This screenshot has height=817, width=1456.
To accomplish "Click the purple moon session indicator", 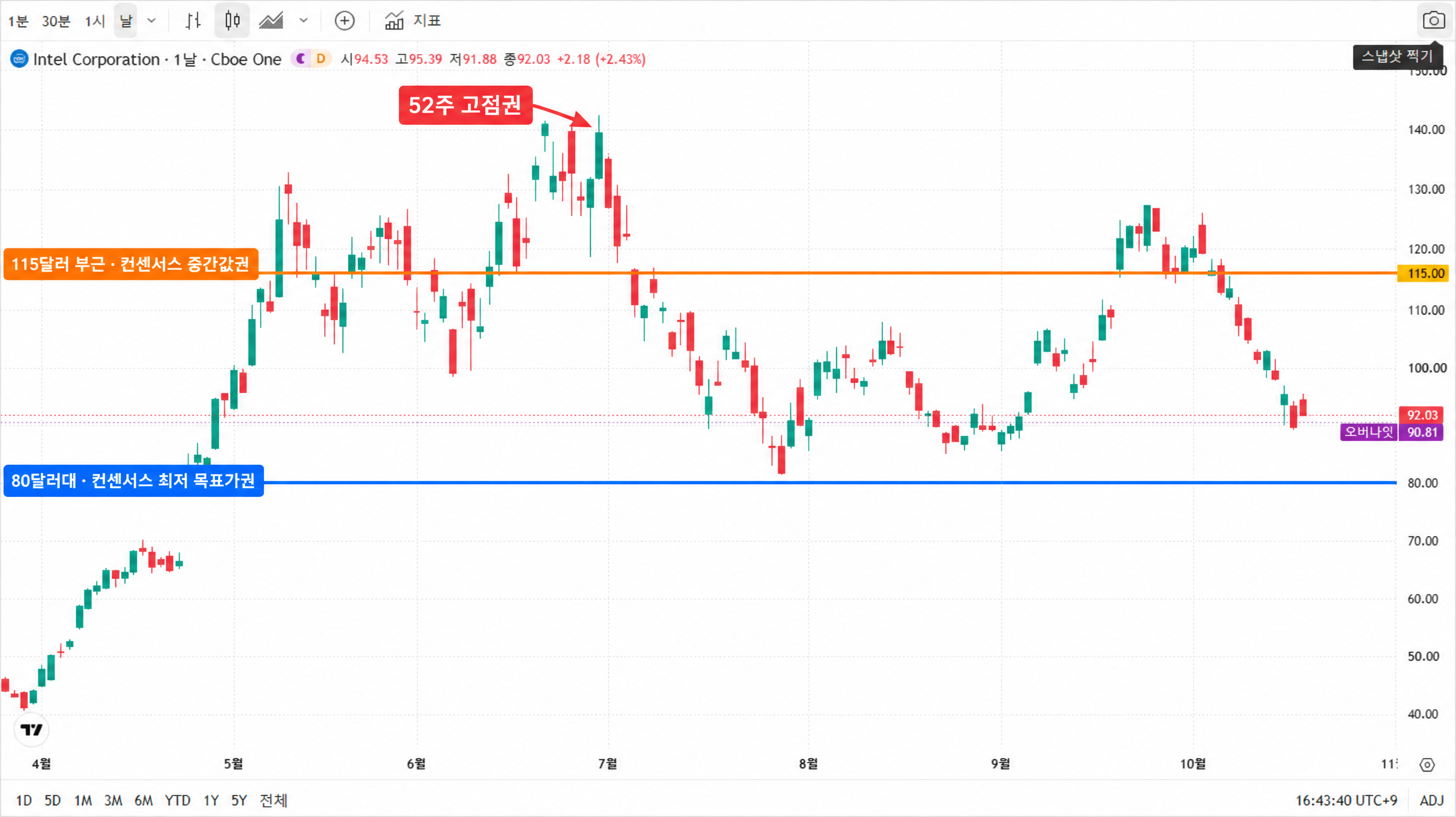I will [x=301, y=59].
